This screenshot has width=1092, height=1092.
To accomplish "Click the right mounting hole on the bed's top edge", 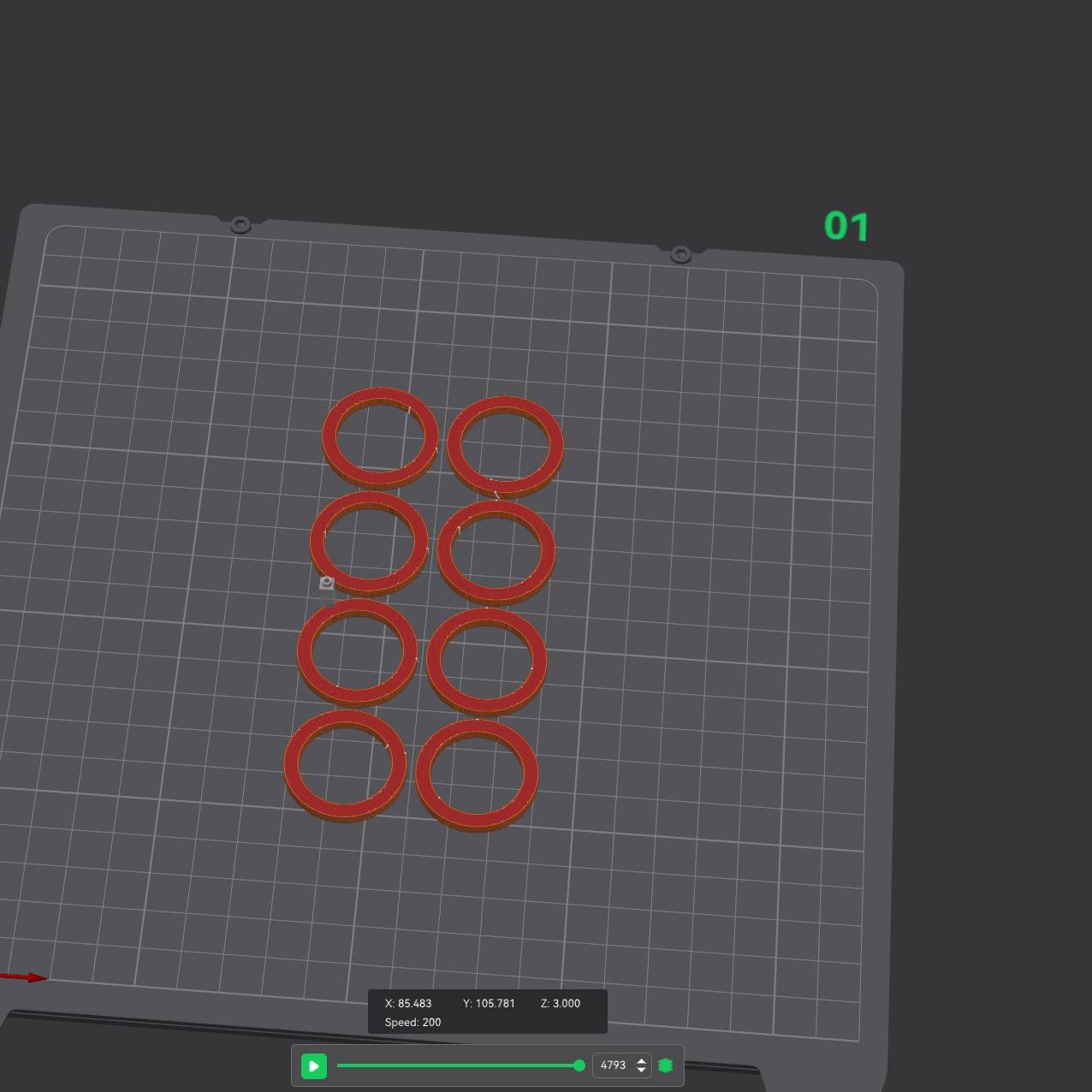I will click(681, 254).
